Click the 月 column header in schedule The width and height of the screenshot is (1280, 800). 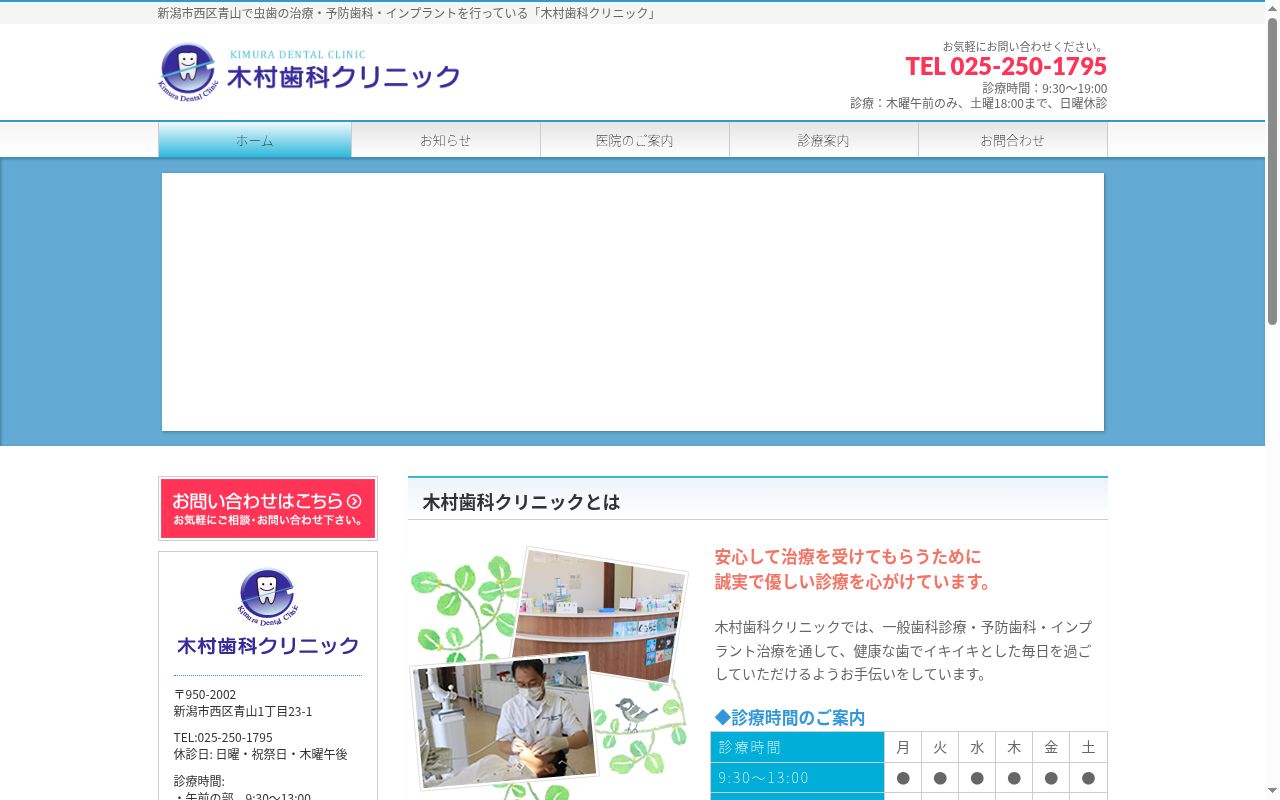click(x=903, y=747)
